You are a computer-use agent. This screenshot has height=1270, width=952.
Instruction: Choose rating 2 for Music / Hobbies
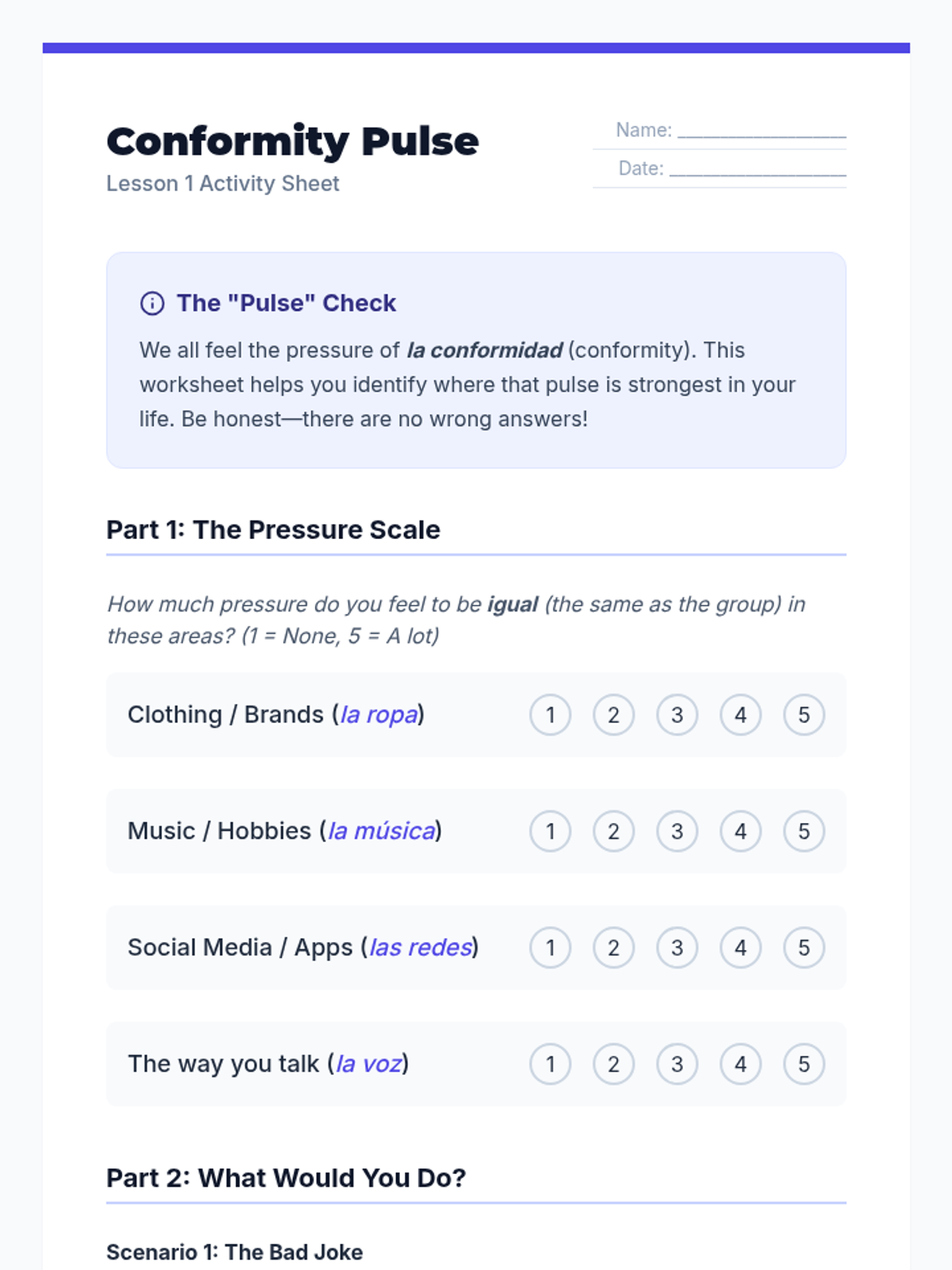(613, 831)
